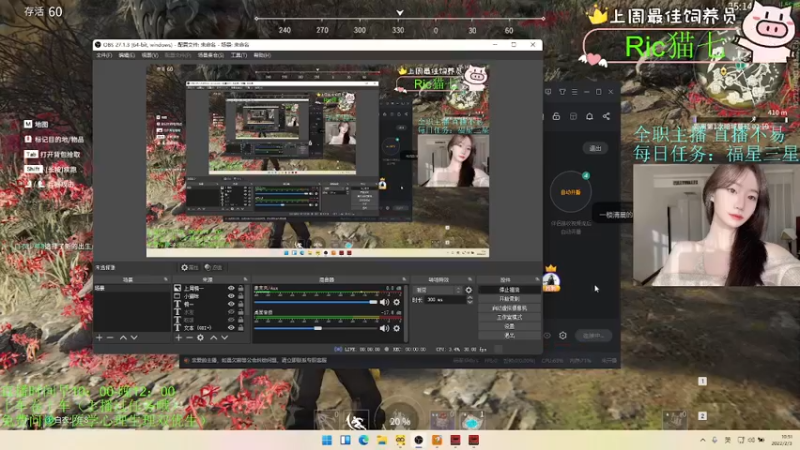Open transition properties gear in 转场特效 panel

pos(469,290)
